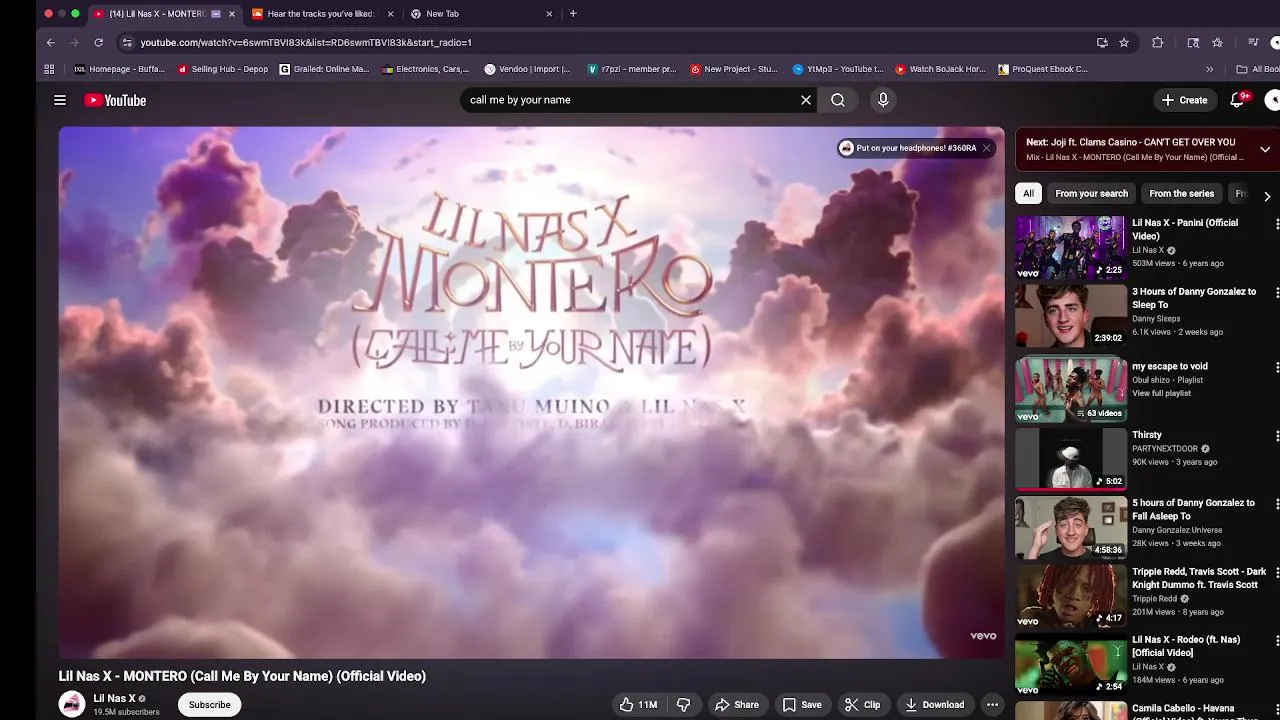Reload the current page
The image size is (1280, 720).
pyautogui.click(x=99, y=43)
